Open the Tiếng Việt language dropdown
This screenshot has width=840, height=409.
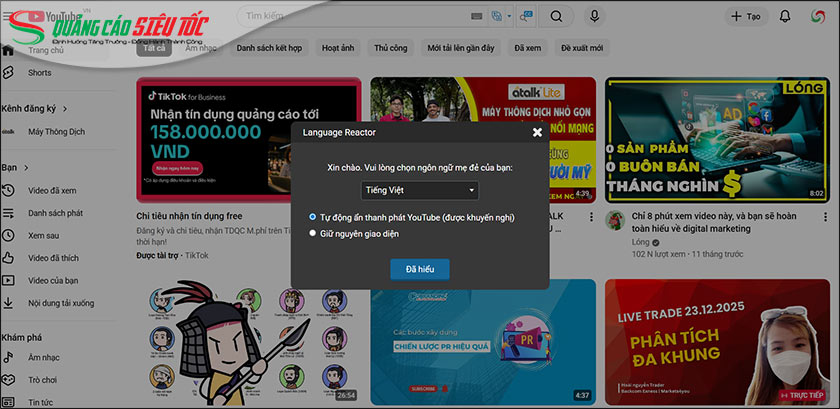point(419,190)
